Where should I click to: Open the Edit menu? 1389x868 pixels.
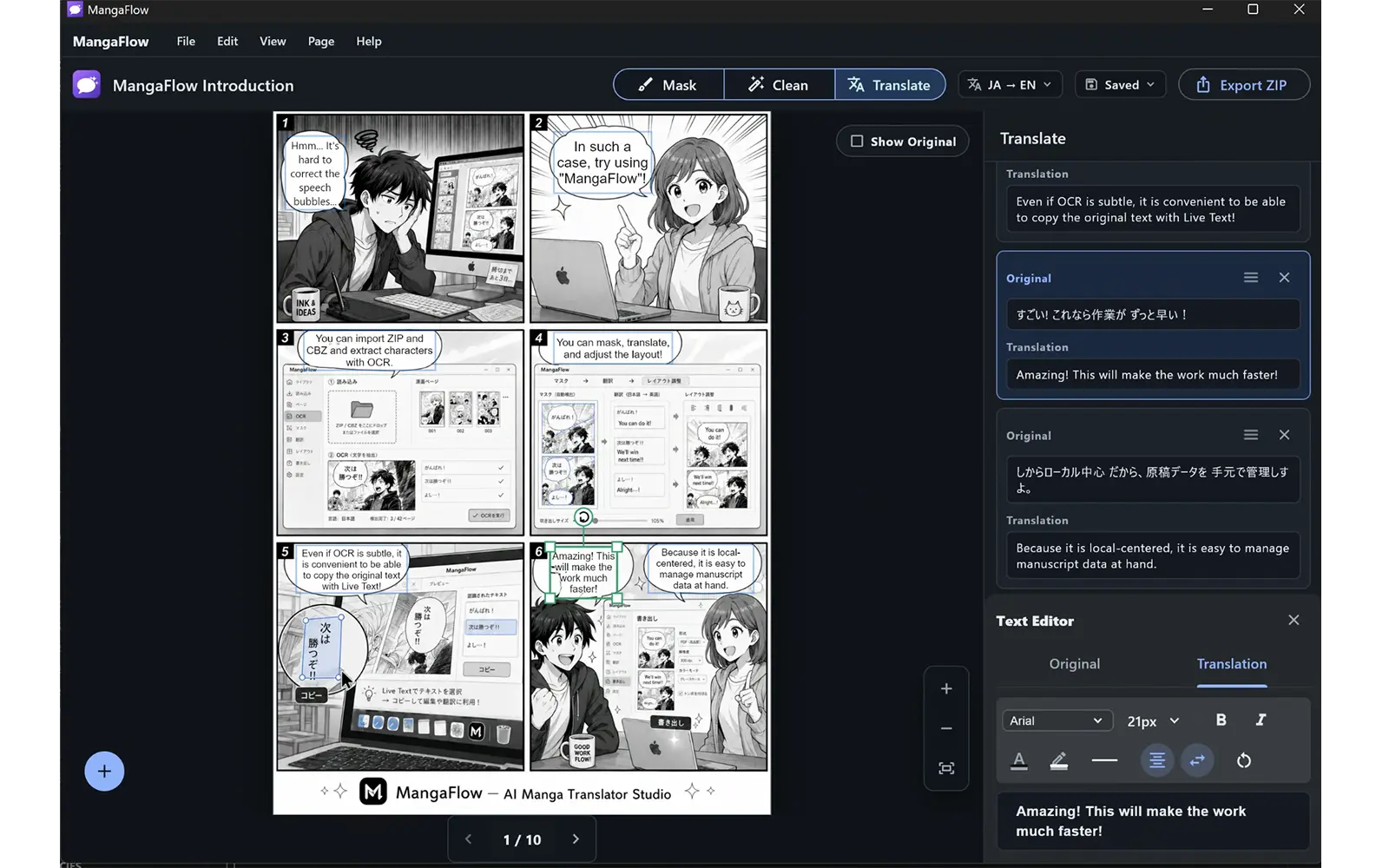pyautogui.click(x=227, y=41)
